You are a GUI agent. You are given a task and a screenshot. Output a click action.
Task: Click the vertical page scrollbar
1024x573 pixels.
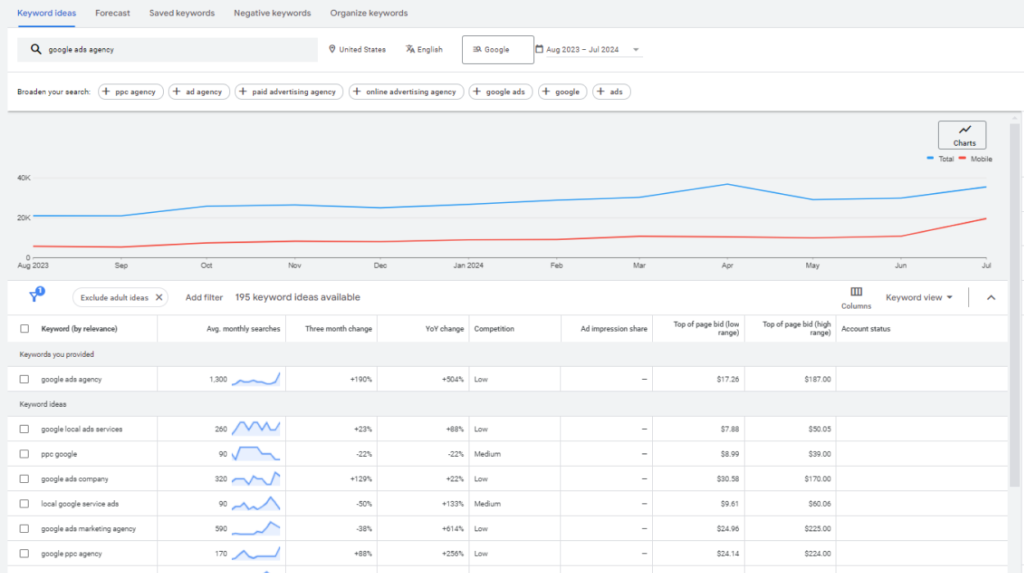pyautogui.click(x=1014, y=304)
